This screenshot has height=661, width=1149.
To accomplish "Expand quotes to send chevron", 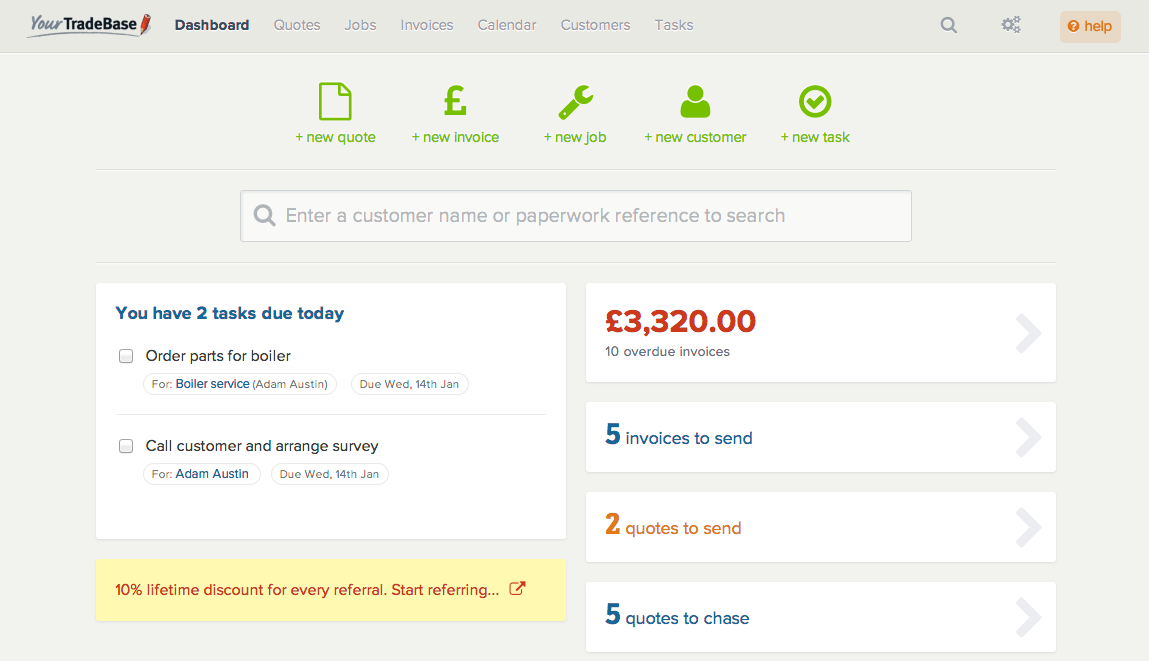I will 1028,528.
